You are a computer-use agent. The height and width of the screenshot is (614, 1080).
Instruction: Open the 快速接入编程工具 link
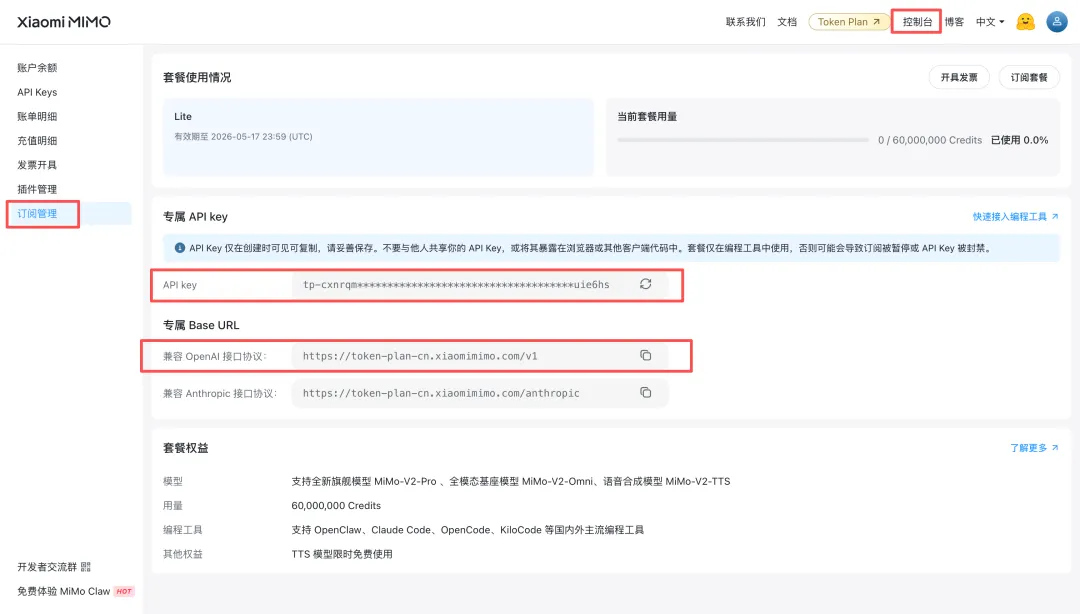click(x=1015, y=216)
